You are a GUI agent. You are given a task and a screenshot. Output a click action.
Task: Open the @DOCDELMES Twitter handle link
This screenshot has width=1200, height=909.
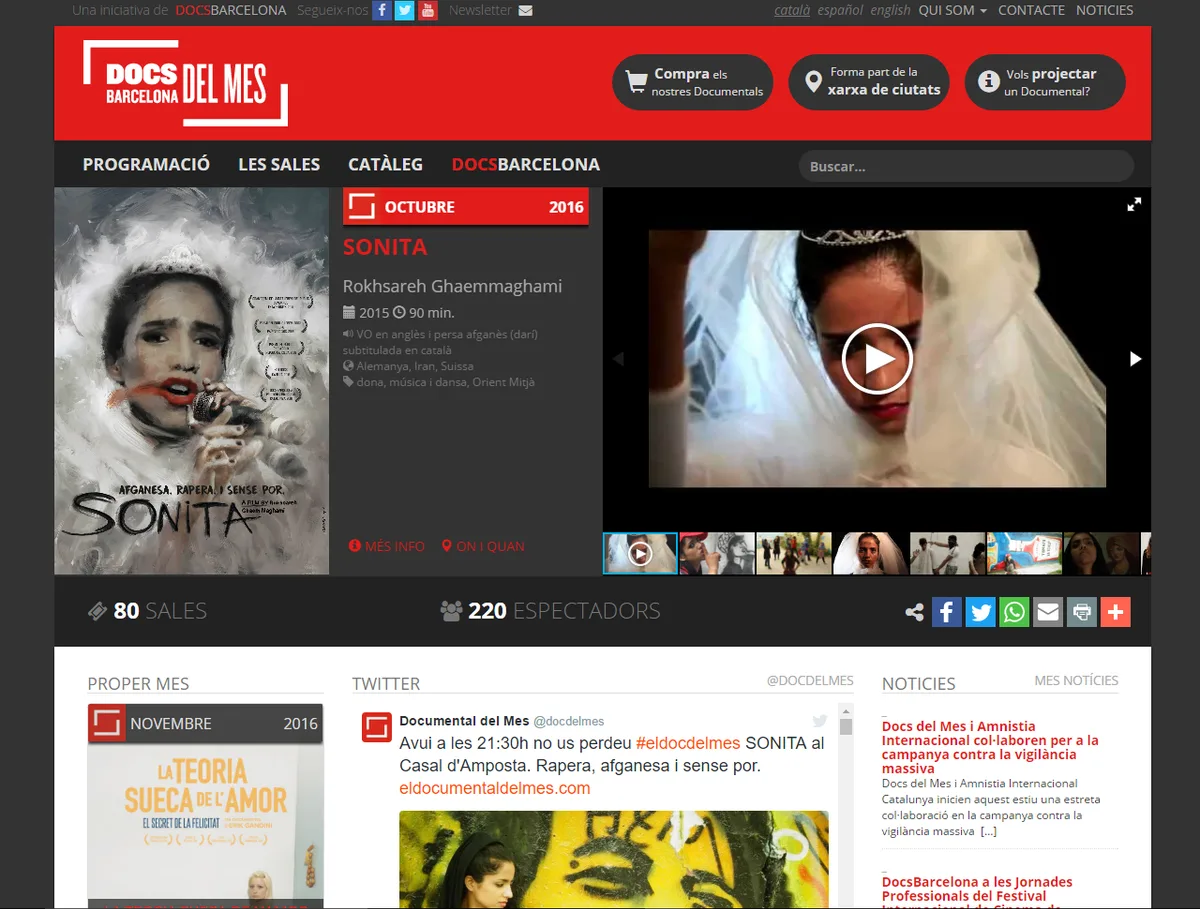[810, 680]
